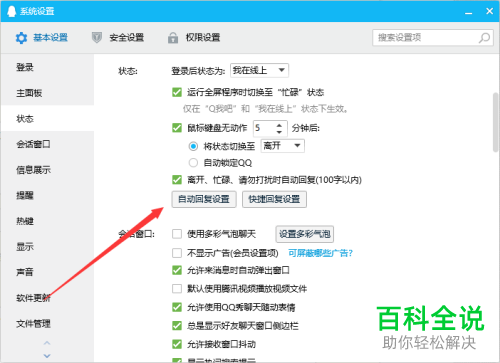Image resolution: width=500 pixels, height=363 pixels.
Task: Click the QQ penguin logo in title bar
Action: pos(12,11)
